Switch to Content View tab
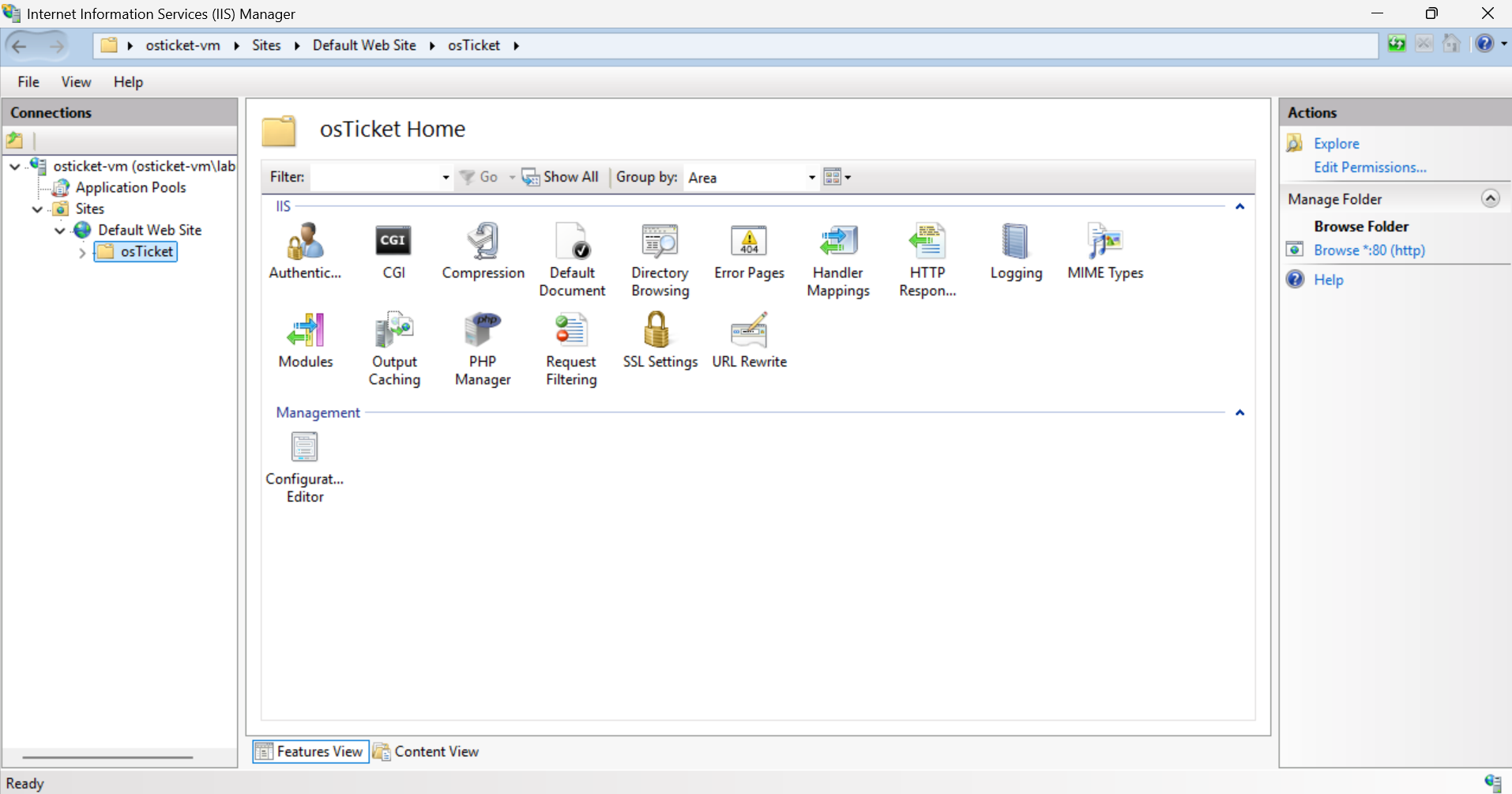The width and height of the screenshot is (1512, 794). pos(427,751)
